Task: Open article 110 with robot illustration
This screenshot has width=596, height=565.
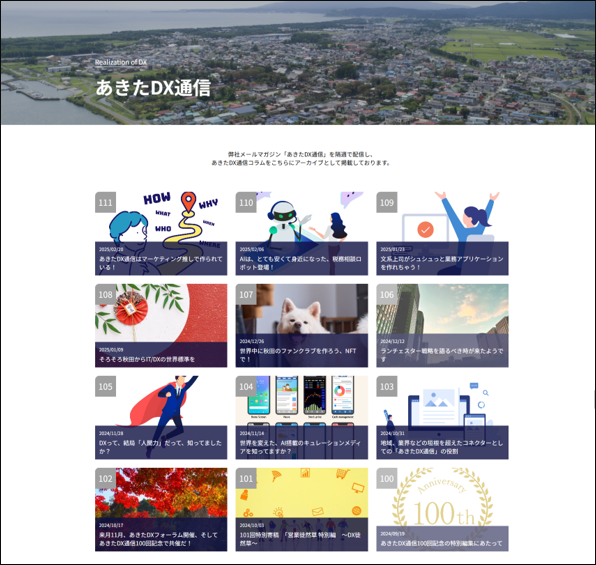Action: pyautogui.click(x=301, y=233)
